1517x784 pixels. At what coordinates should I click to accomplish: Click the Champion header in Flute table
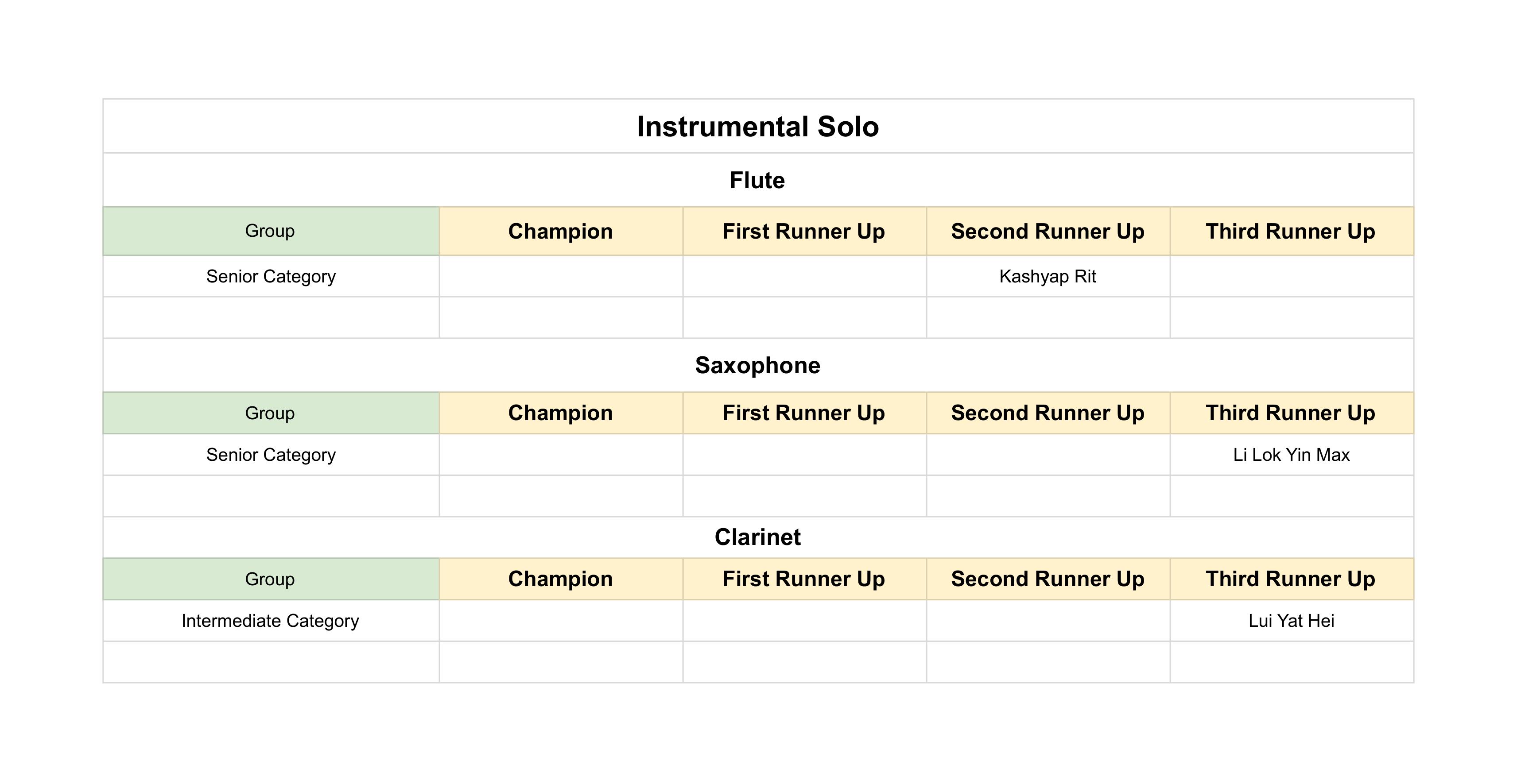click(x=561, y=232)
